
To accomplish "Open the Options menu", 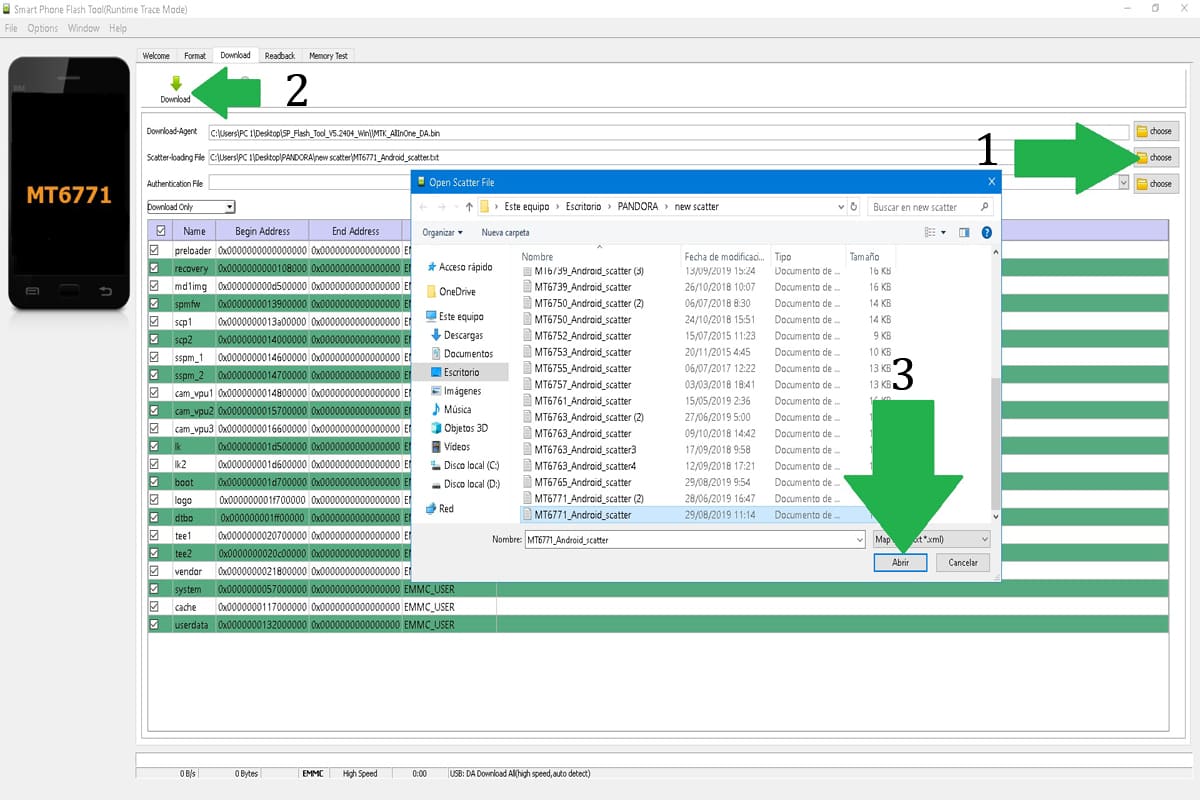I will pyautogui.click(x=43, y=28).
